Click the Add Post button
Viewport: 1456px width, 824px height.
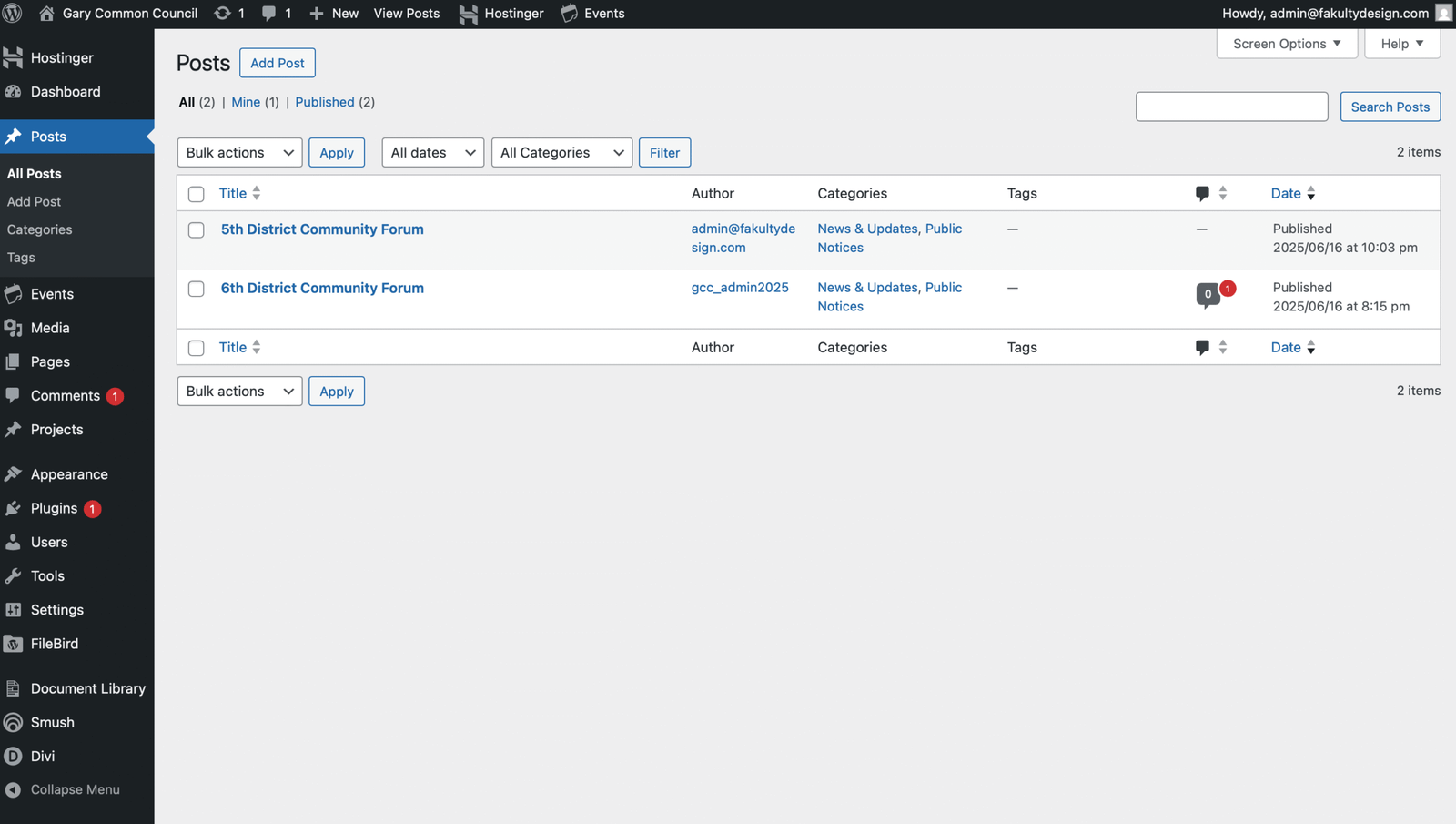coord(278,63)
